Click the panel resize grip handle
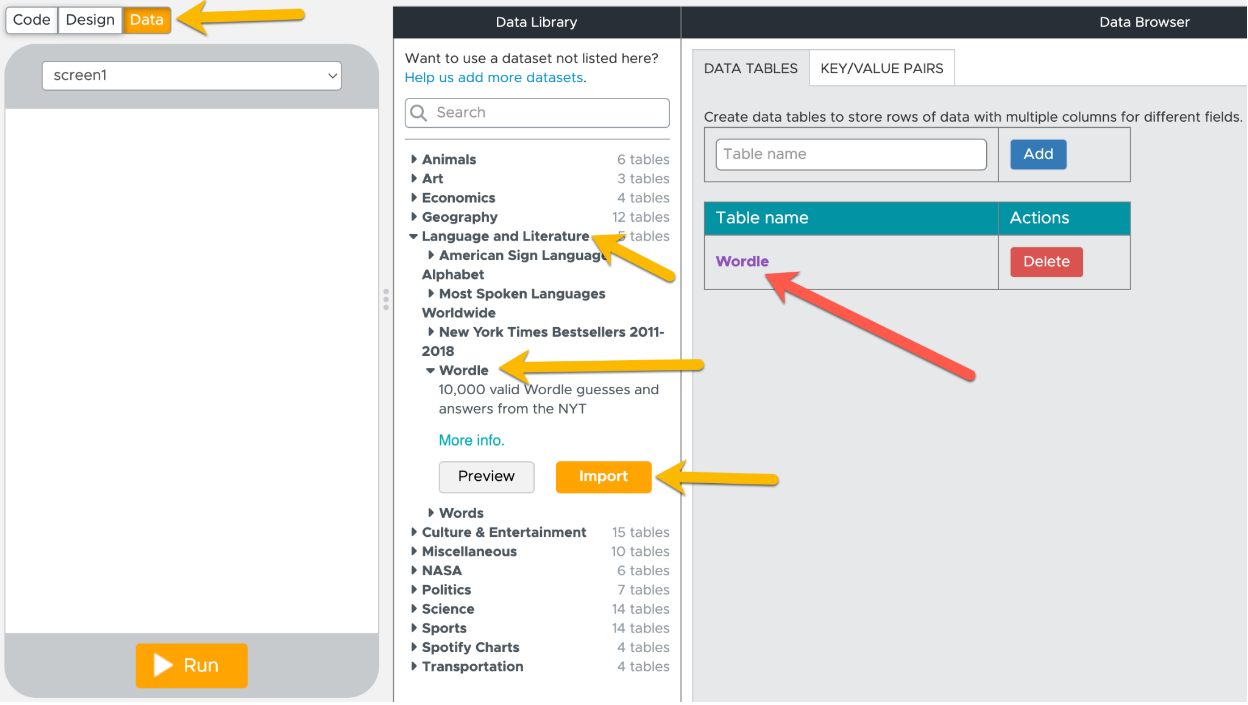The width and height of the screenshot is (1248, 705). point(386,300)
